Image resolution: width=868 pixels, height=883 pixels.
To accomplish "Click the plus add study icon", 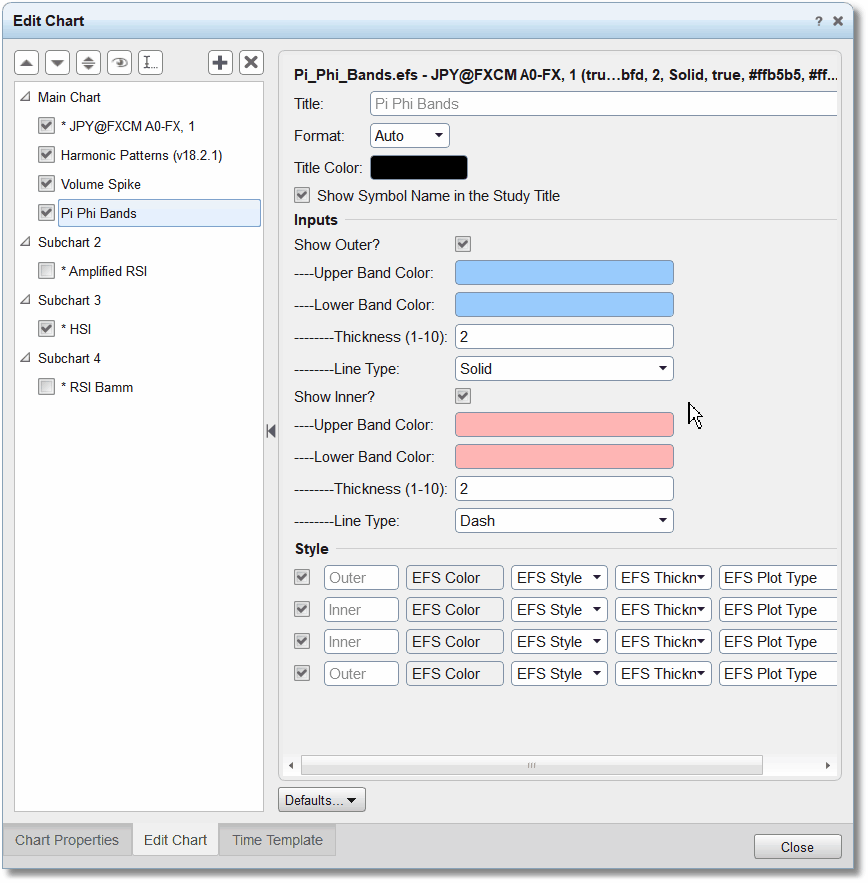I will (220, 63).
